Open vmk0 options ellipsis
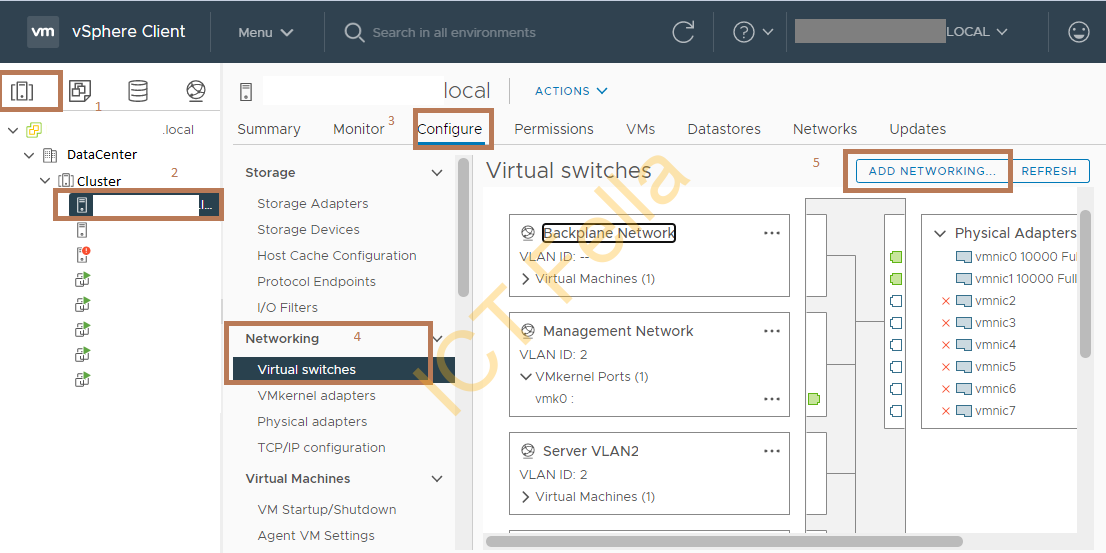The height and width of the screenshot is (553, 1106). [x=772, y=399]
